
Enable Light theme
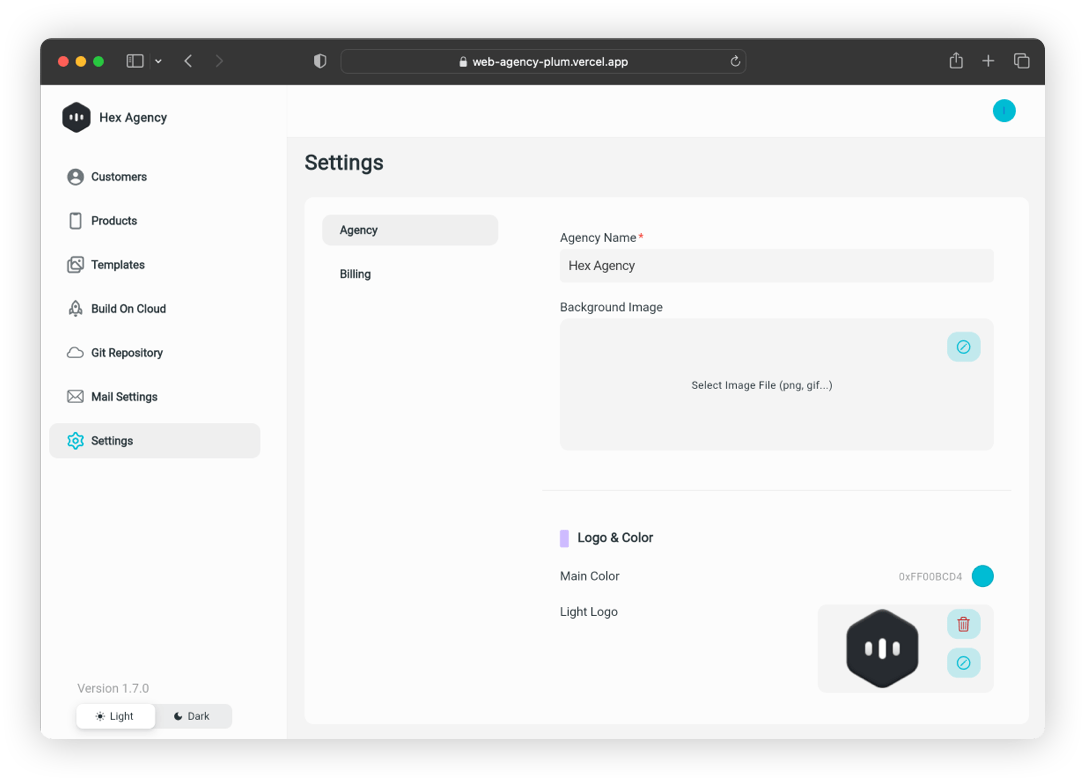pos(115,716)
